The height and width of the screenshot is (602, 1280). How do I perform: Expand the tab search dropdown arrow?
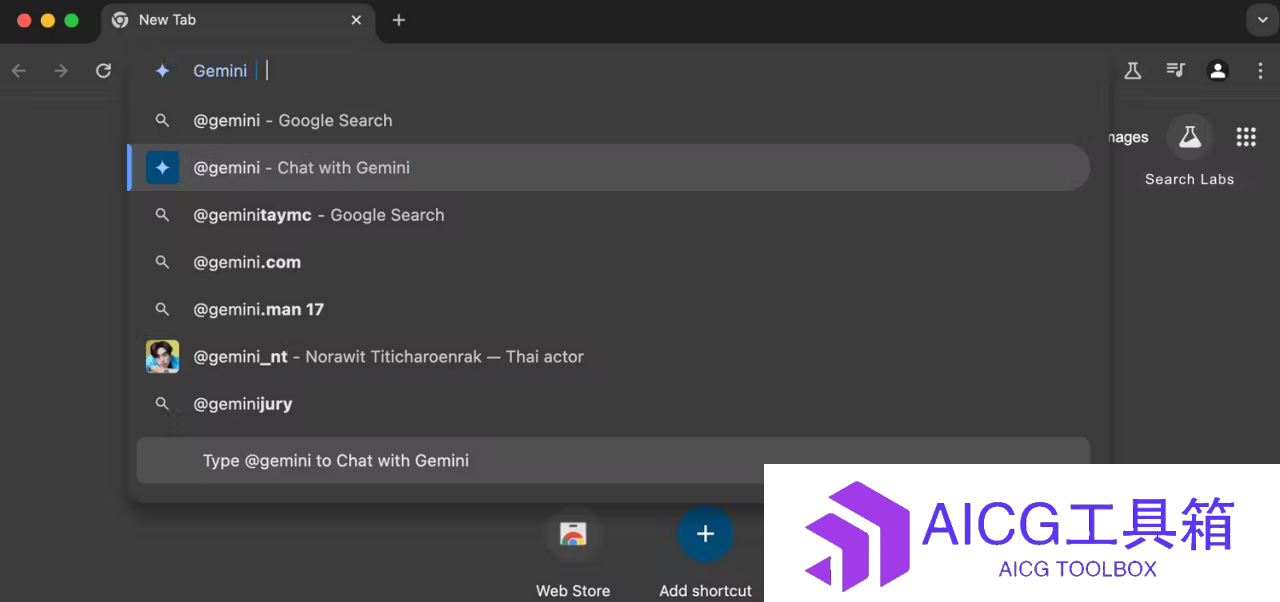1260,20
